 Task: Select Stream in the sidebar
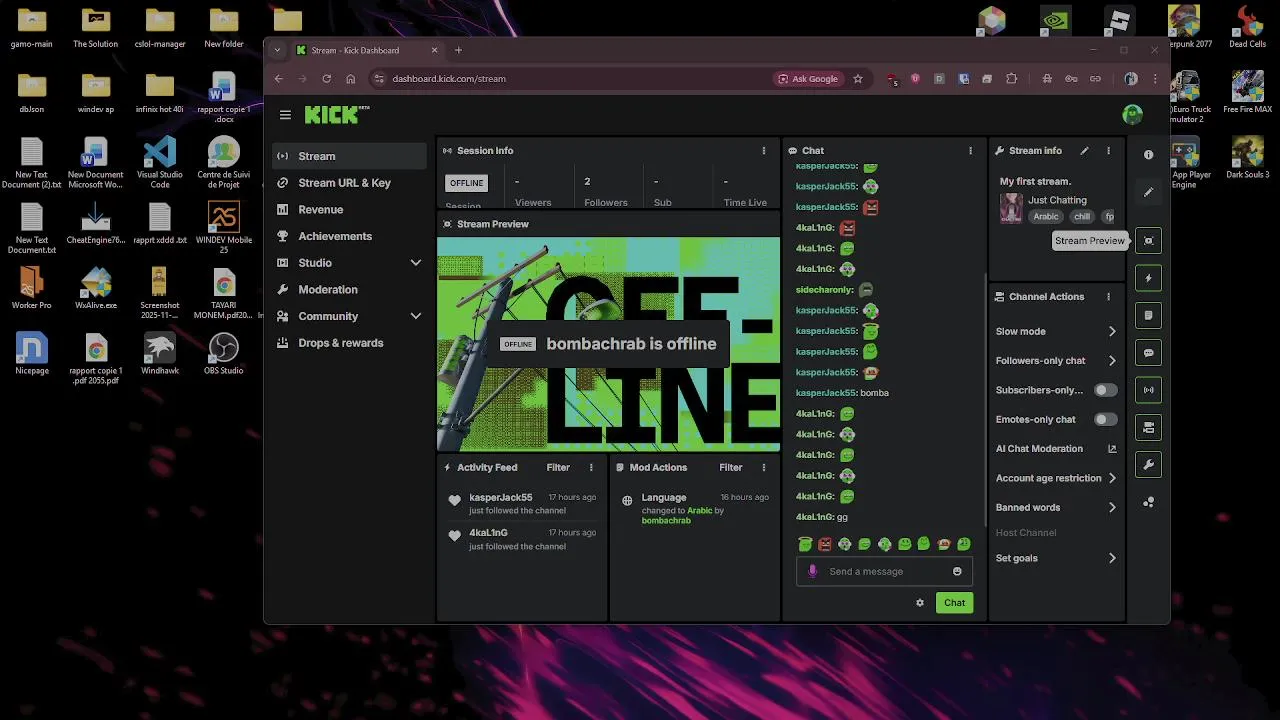coord(349,156)
